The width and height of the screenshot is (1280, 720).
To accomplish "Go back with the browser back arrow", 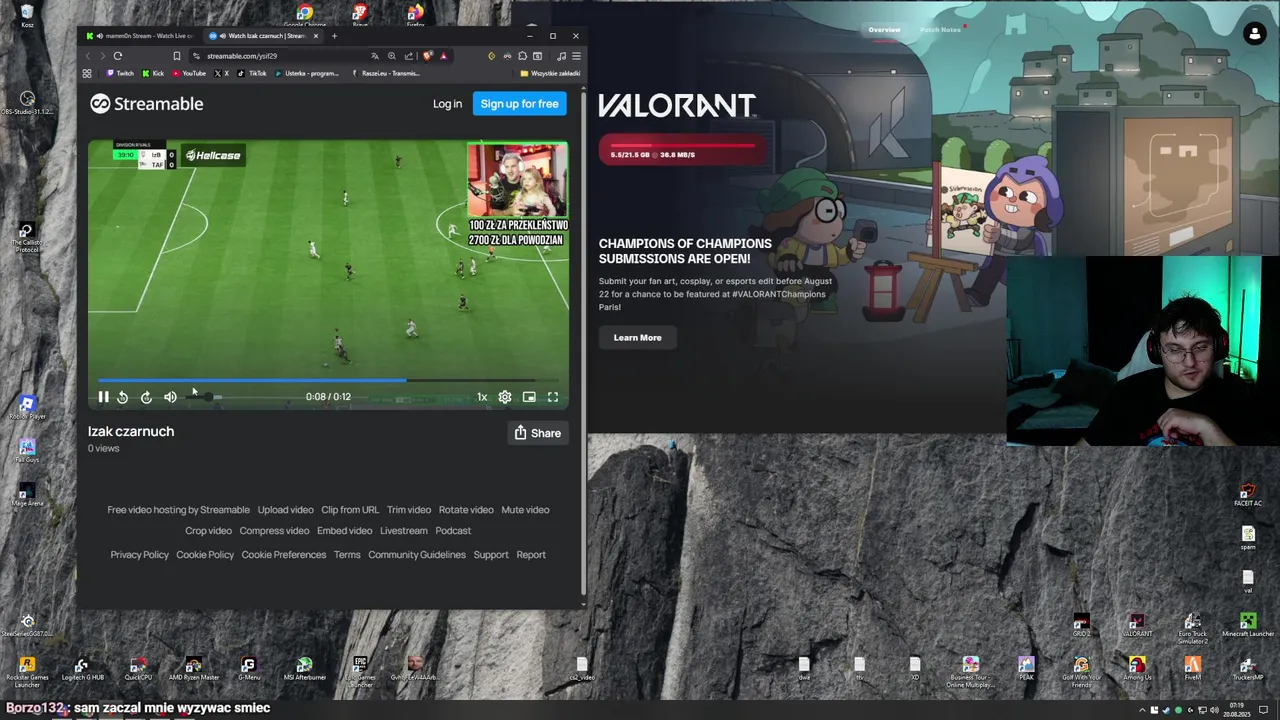I will click(88, 56).
